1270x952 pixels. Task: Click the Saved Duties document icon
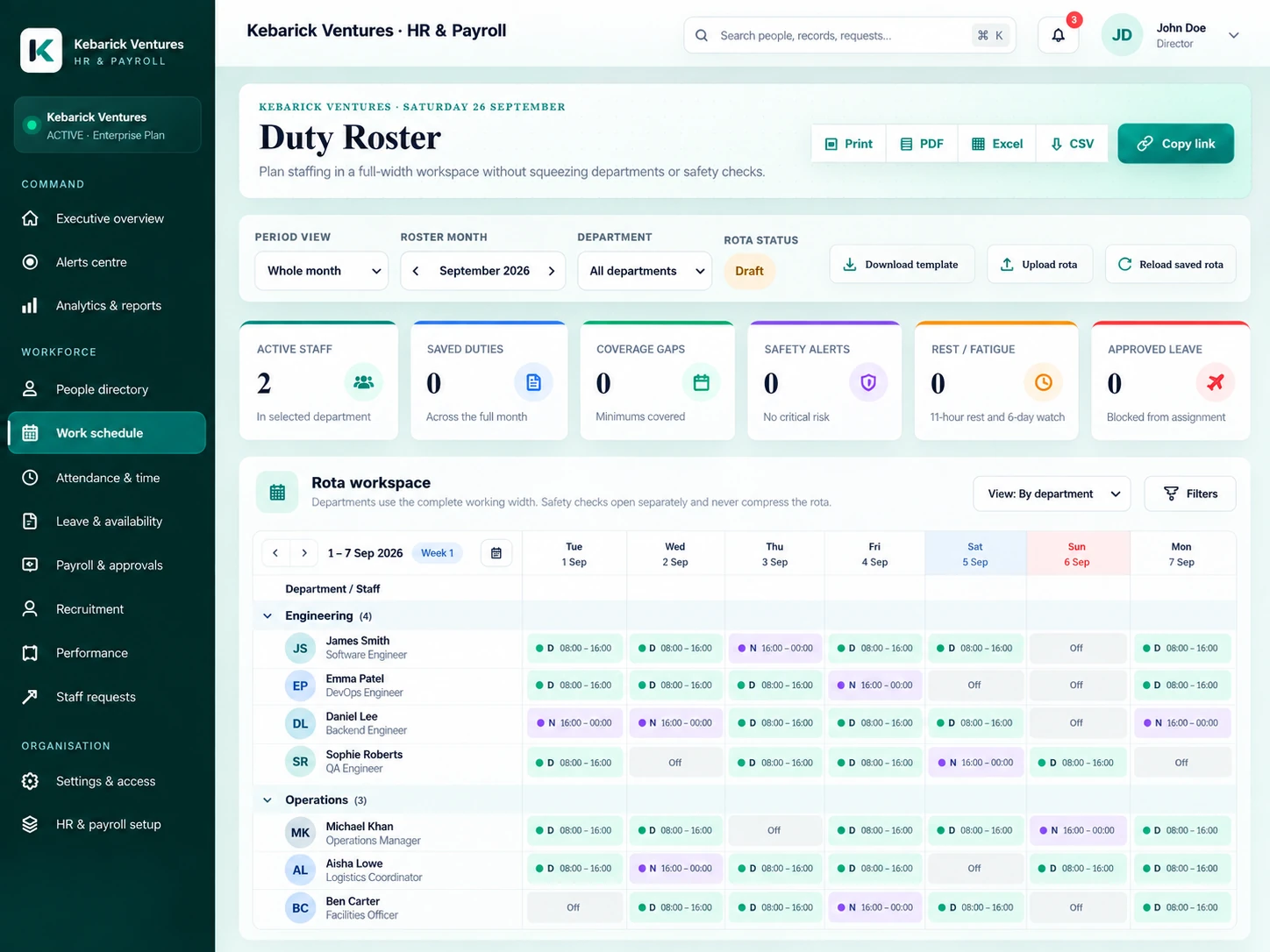click(533, 382)
